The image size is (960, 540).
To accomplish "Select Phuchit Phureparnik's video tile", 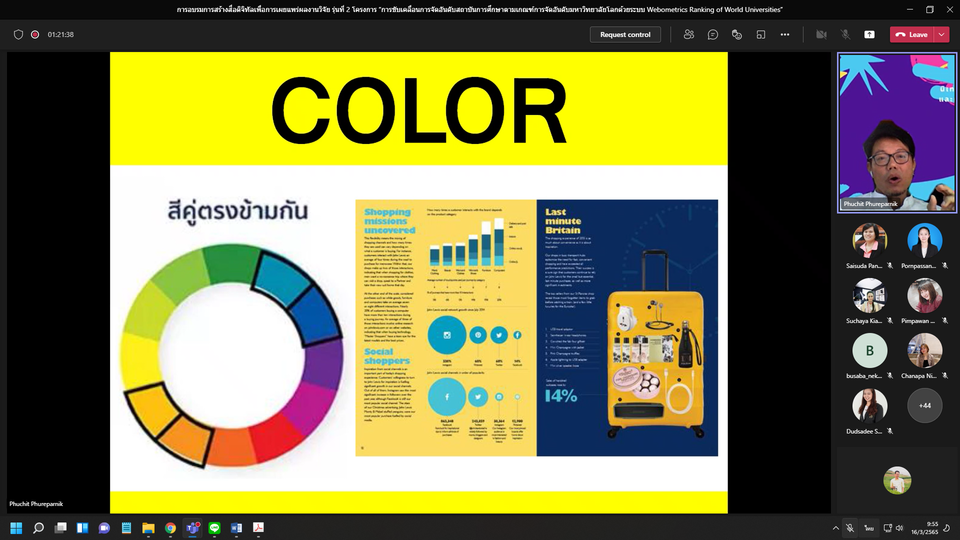I will [x=897, y=132].
